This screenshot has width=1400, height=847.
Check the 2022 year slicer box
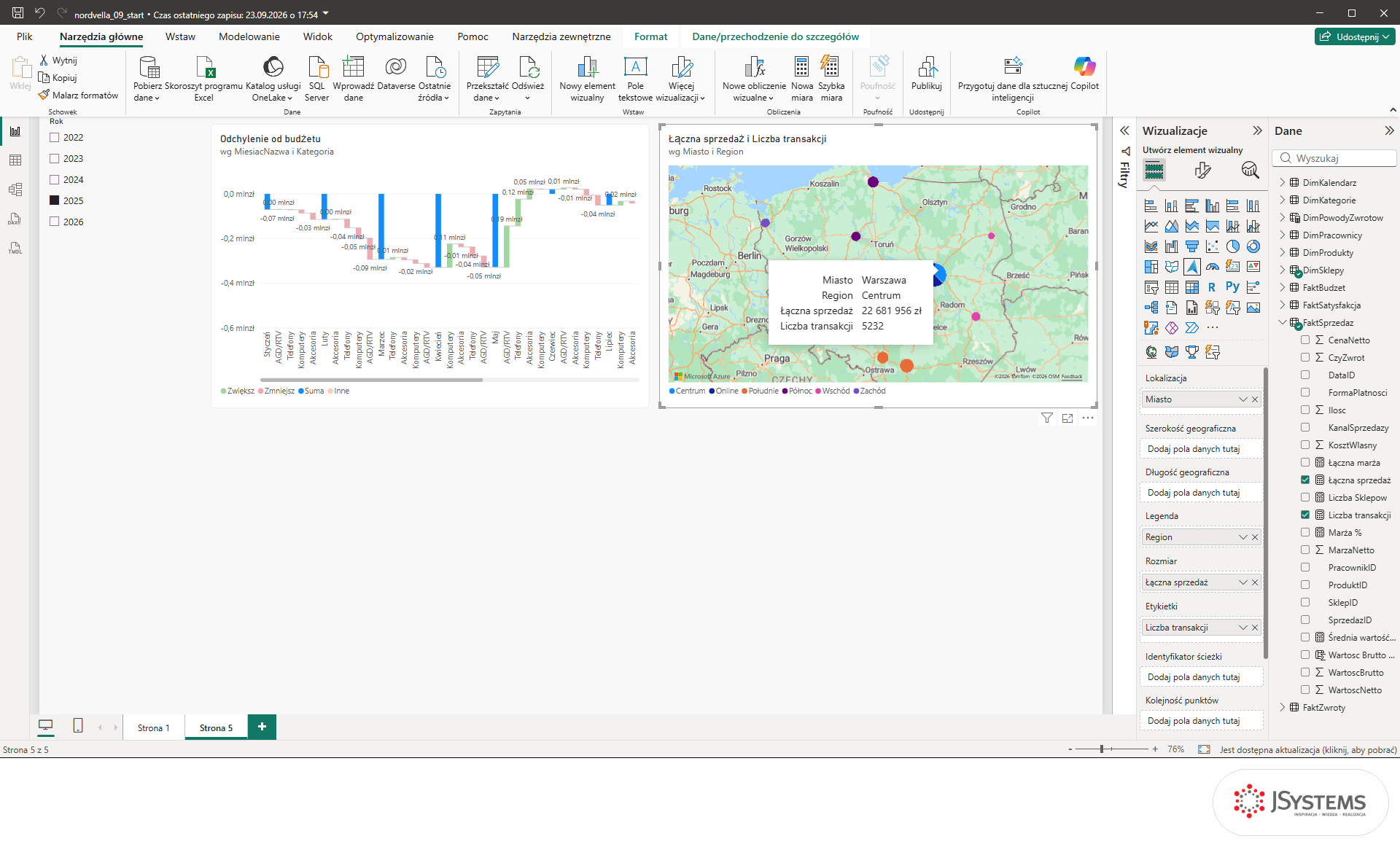tap(54, 137)
